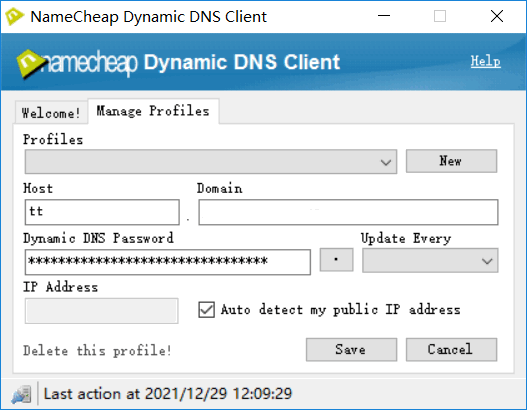527x410 pixels.
Task: Click the namecheap logo in banner
Action: [x=77, y=63]
